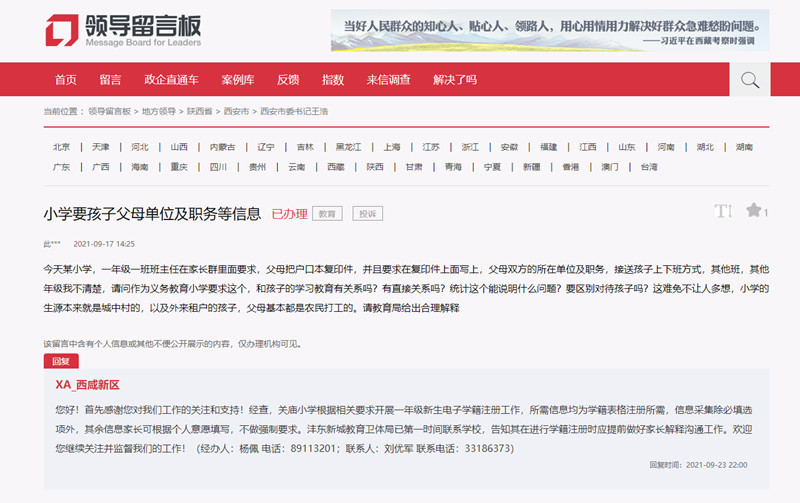Click the XA_西咸新区 responder name
The image size is (800, 503).
88,385
